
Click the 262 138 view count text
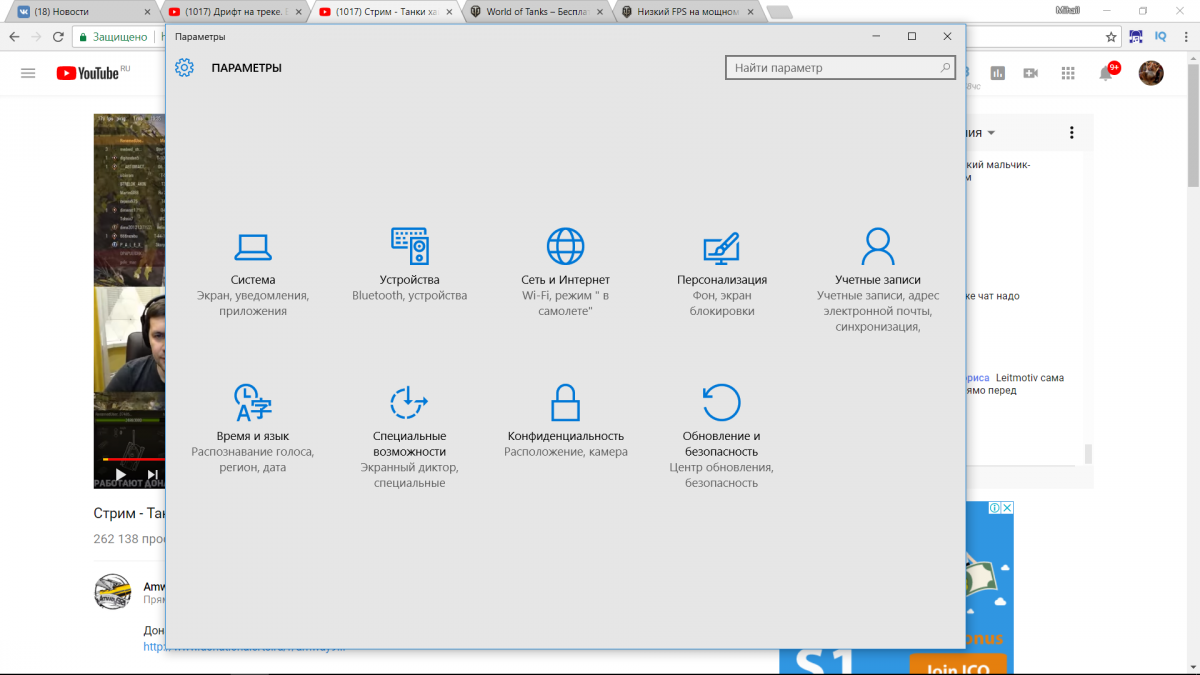point(129,538)
